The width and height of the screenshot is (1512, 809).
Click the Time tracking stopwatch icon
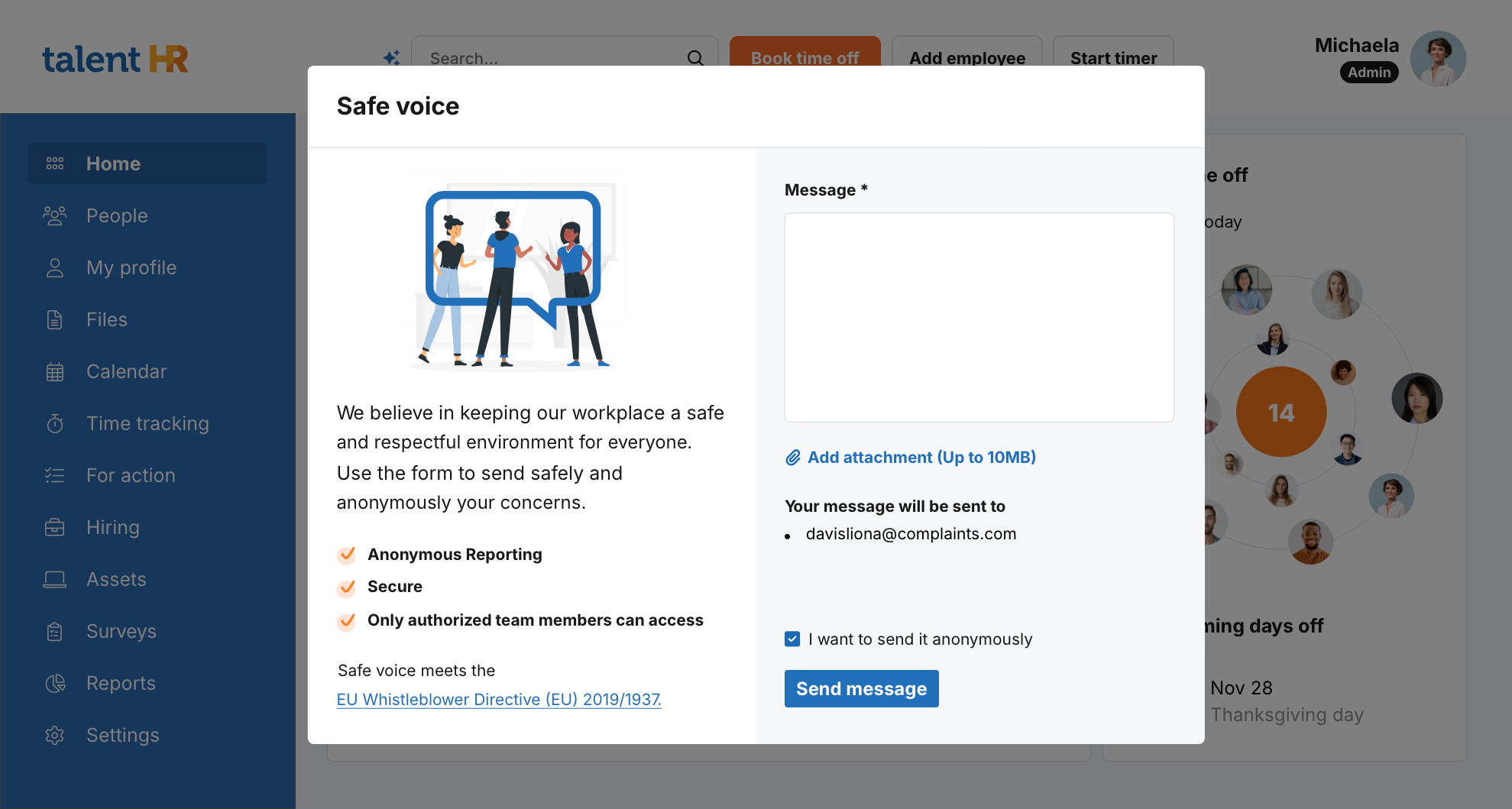click(x=55, y=423)
